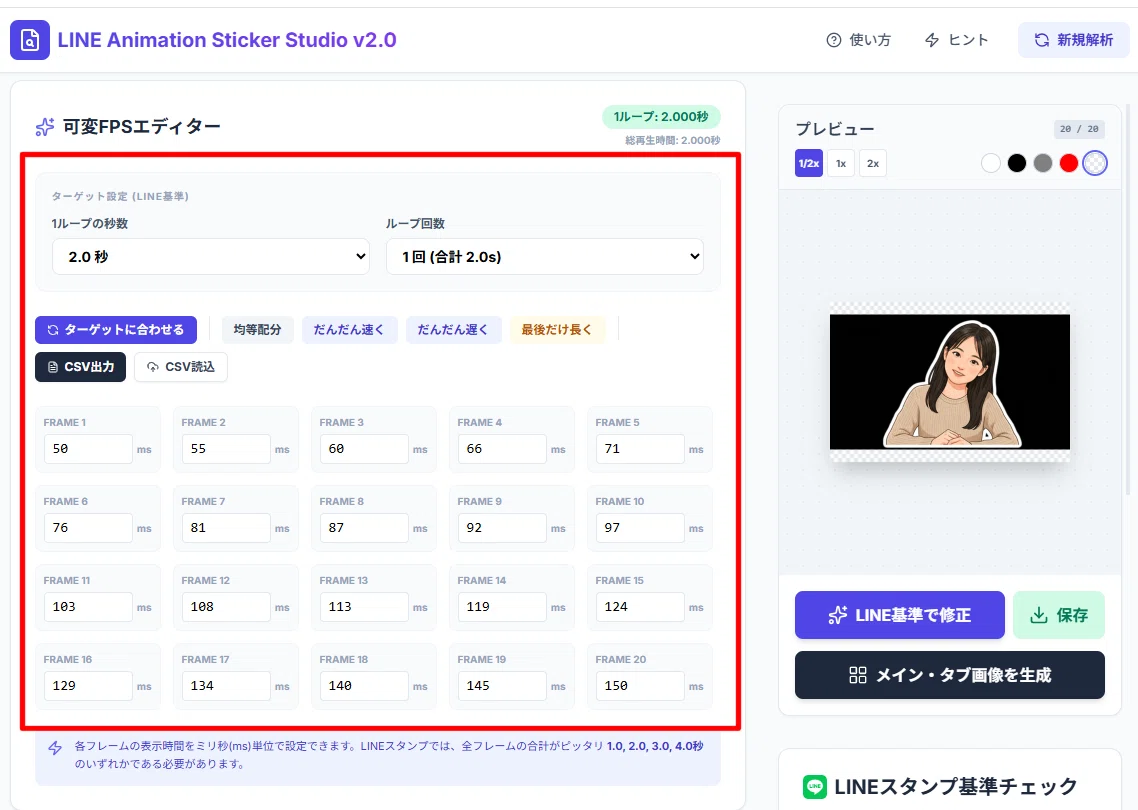Click the FRAME 8 duration field
This screenshot has height=810, width=1138.
click(364, 528)
